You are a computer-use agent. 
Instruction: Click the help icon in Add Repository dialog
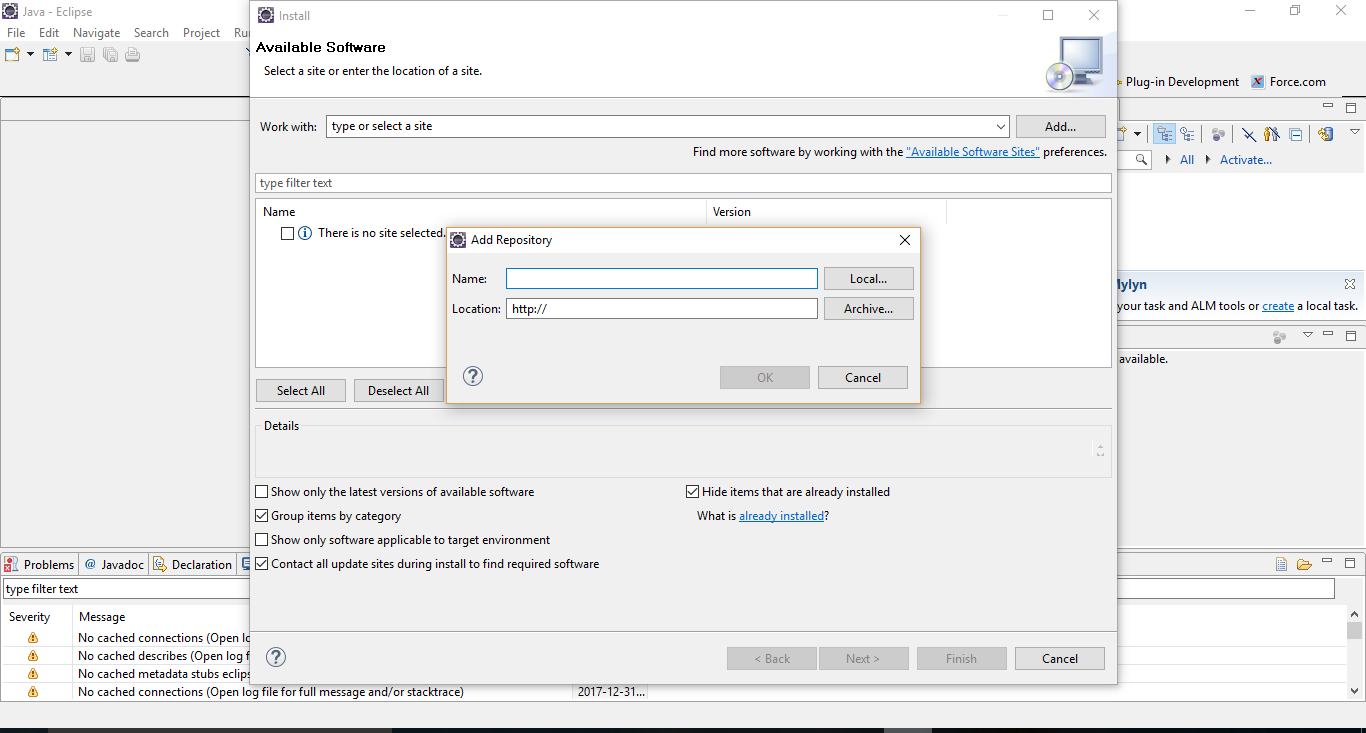click(x=474, y=376)
